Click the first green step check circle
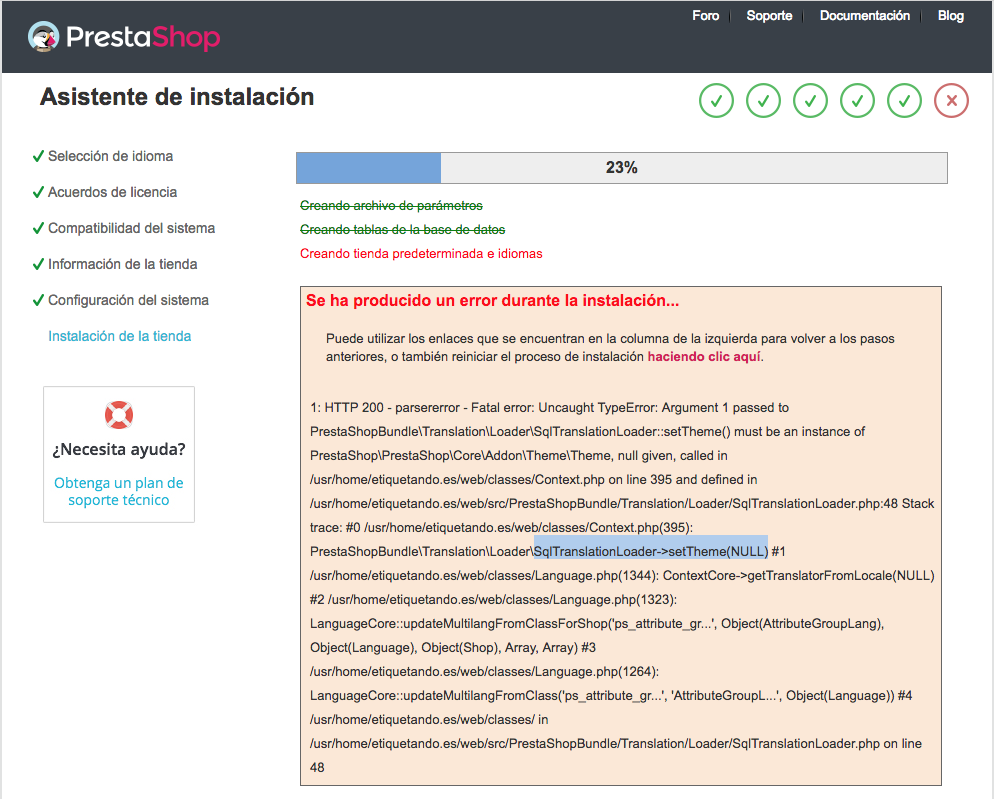The height and width of the screenshot is (799, 994). [x=716, y=100]
